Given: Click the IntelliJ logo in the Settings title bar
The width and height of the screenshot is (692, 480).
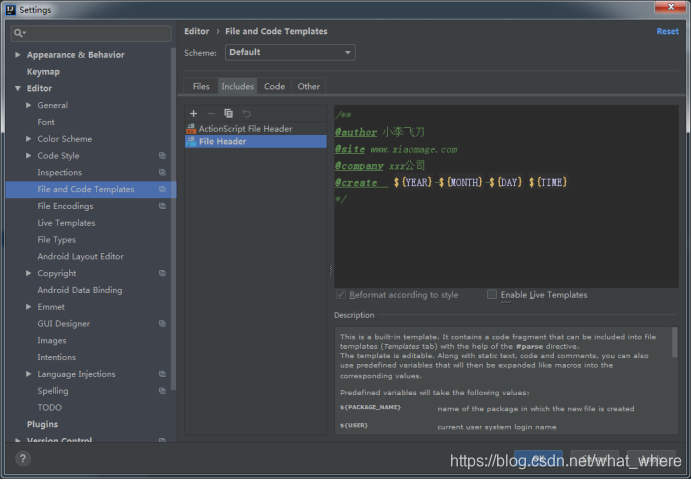Looking at the screenshot, I should pos(11,10).
